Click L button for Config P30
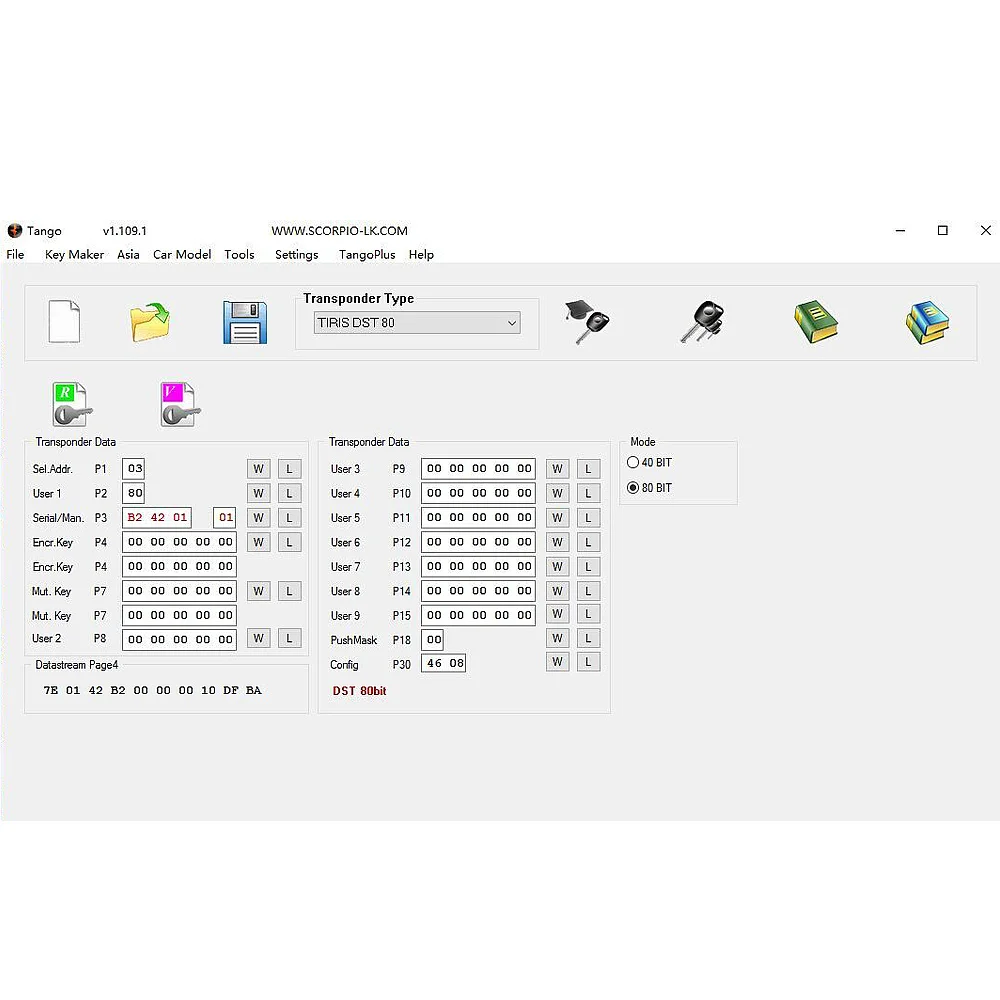The width and height of the screenshot is (1000, 1000). 588,662
